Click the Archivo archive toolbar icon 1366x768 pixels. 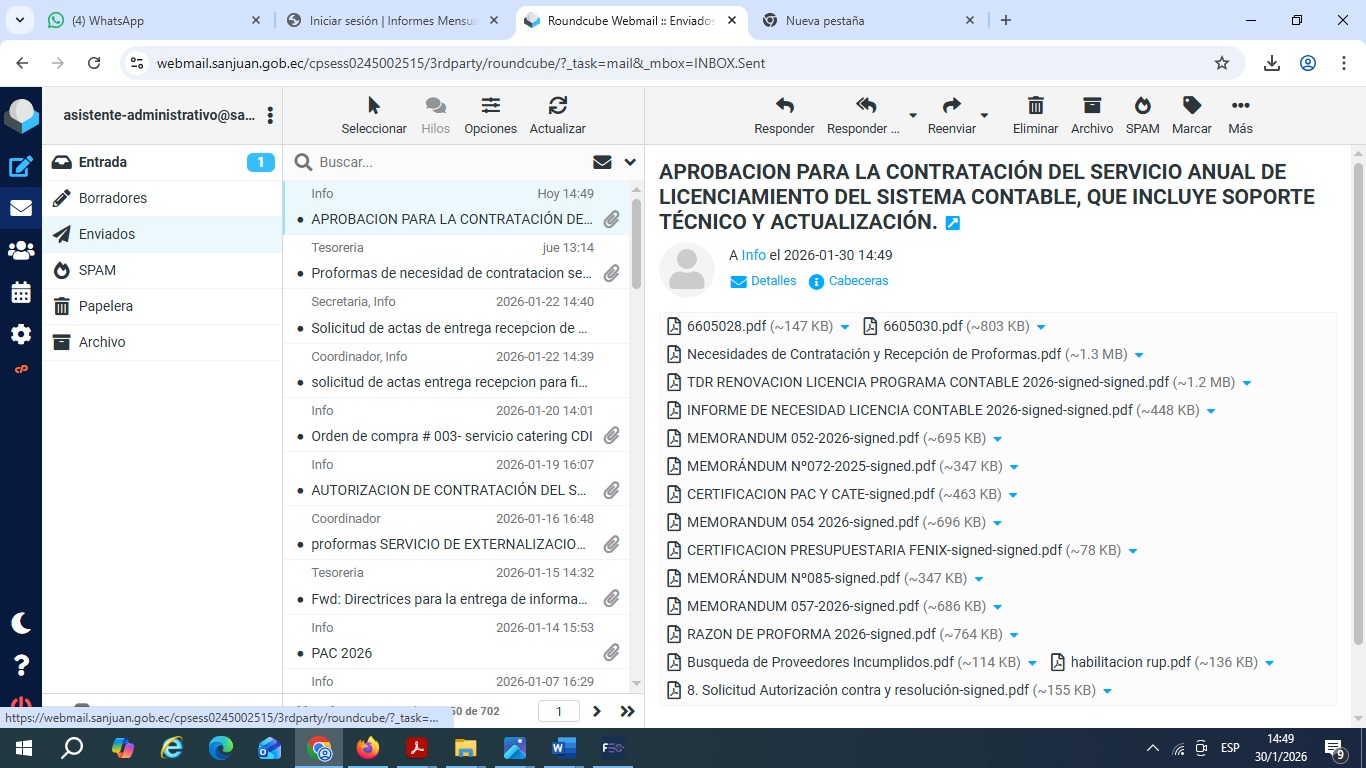[x=1091, y=106]
